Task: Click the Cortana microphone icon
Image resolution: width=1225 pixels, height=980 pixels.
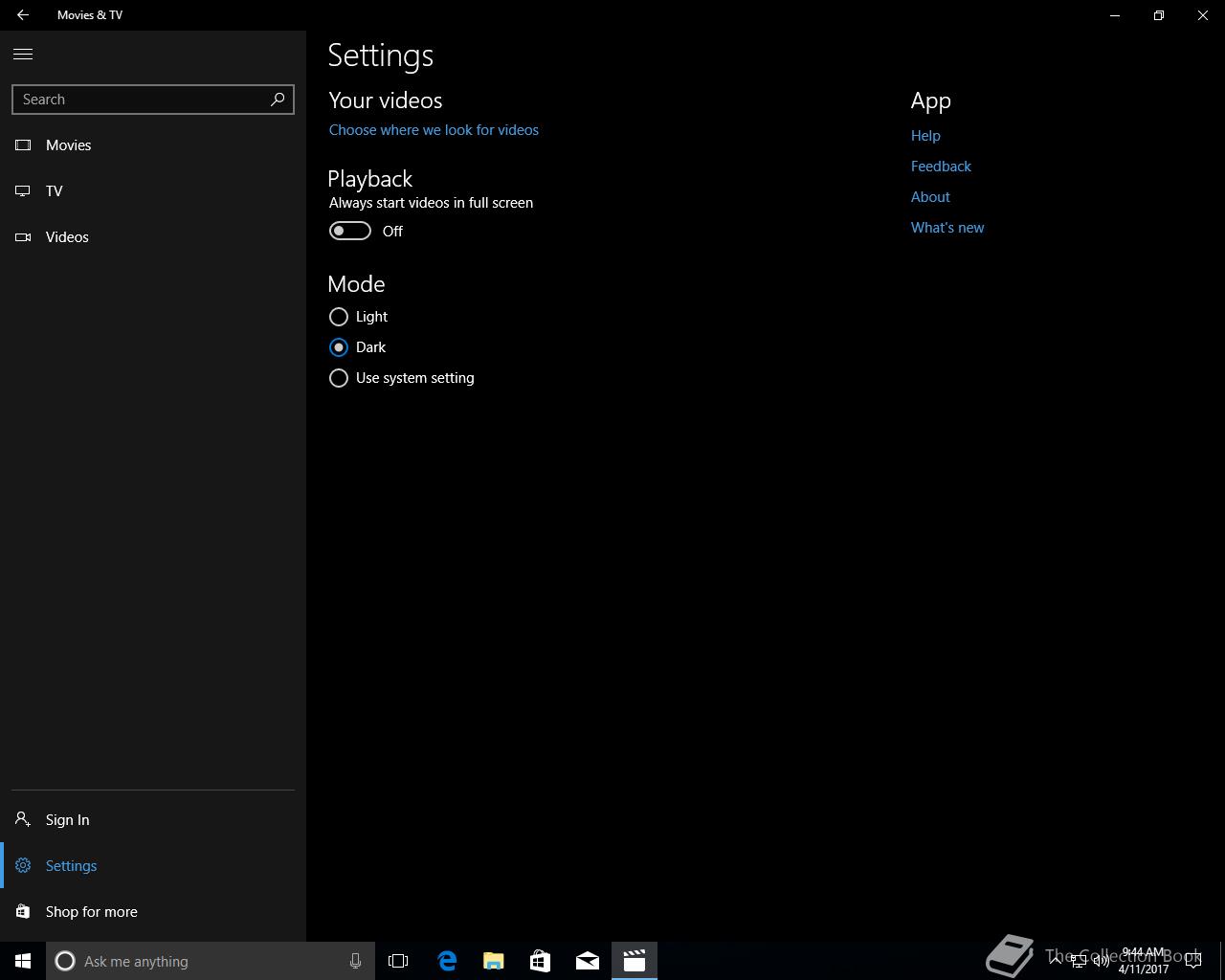Action: pyautogui.click(x=355, y=961)
